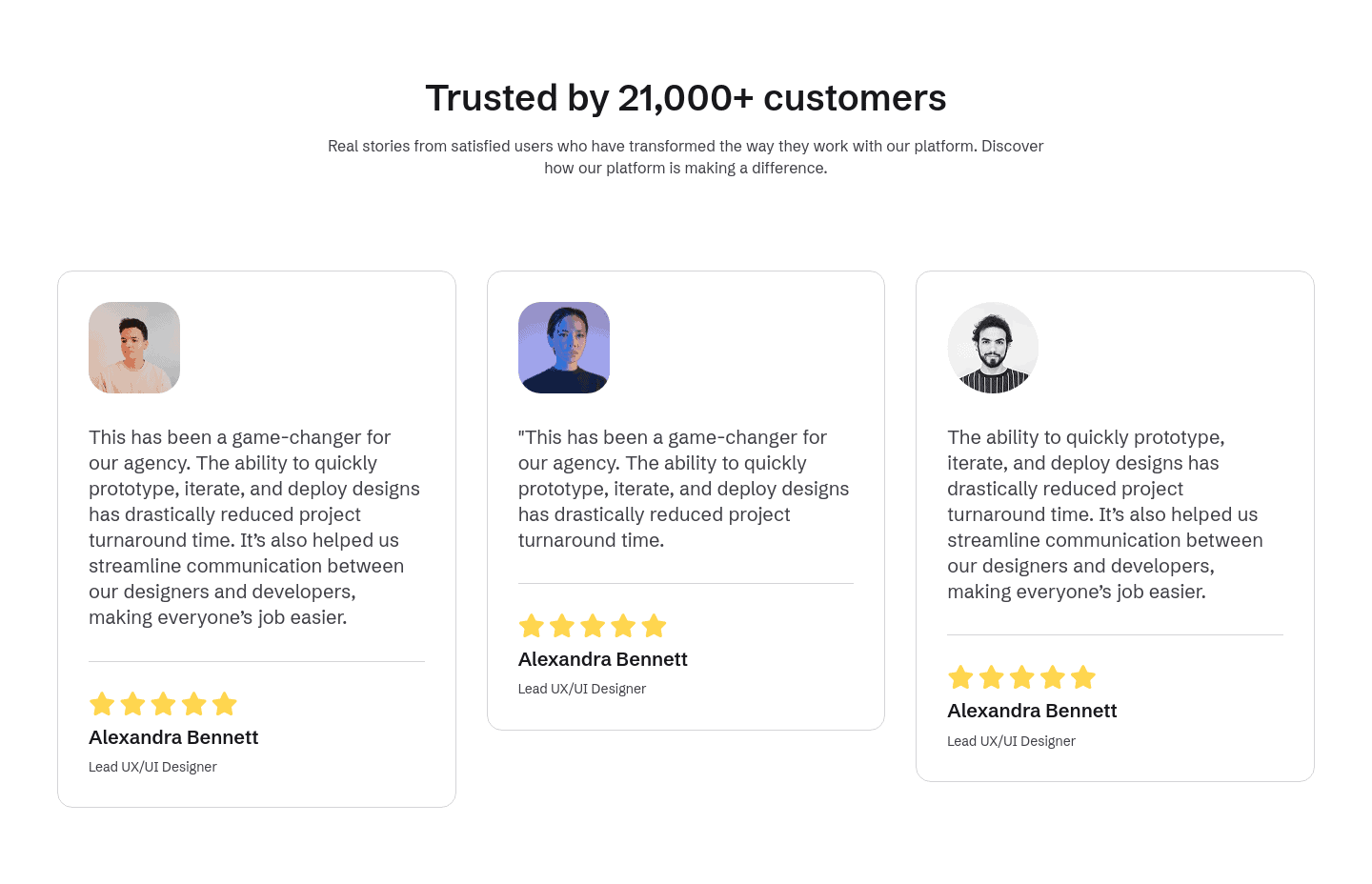Click the blue-tinted woman avatar in middle card

pos(564,348)
